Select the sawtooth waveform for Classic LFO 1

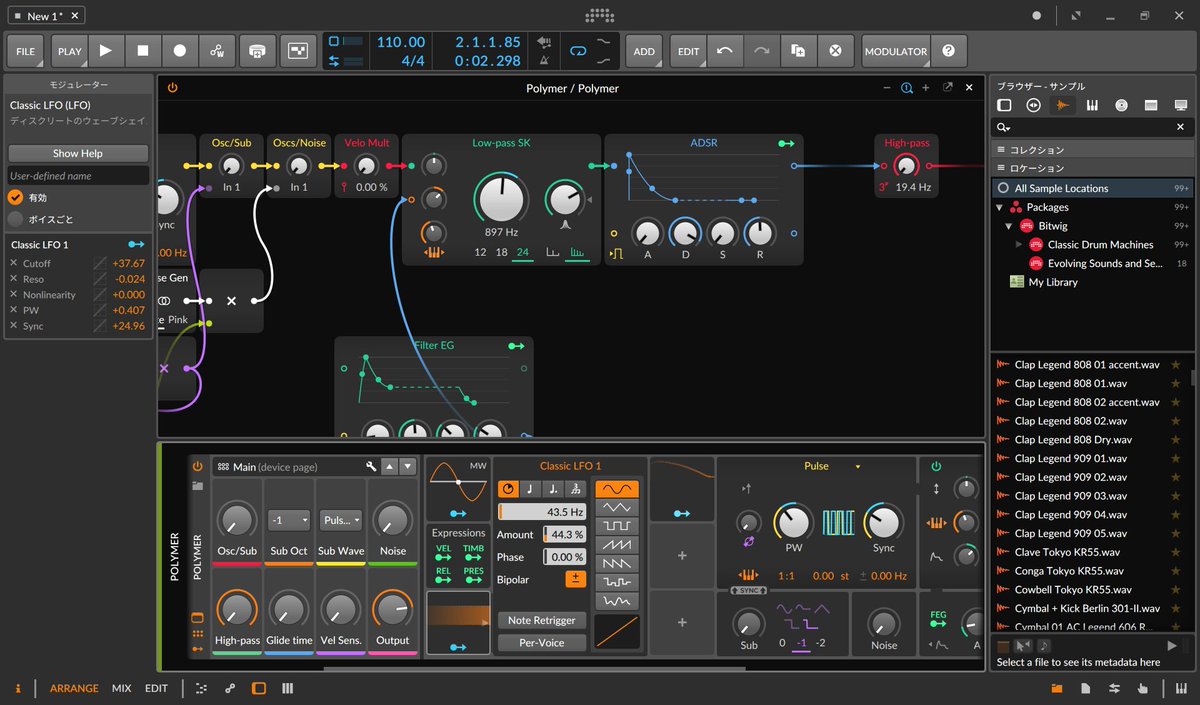[x=617, y=545]
